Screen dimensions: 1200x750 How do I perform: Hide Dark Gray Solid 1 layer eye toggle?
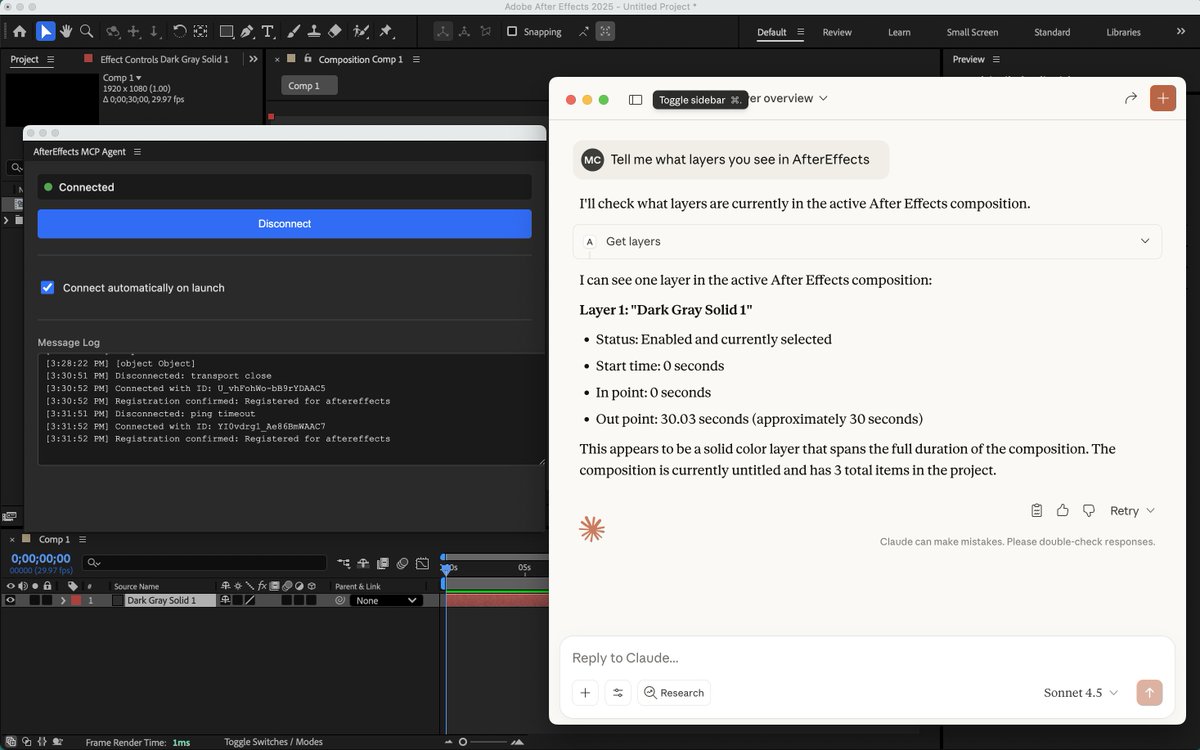pyautogui.click(x=10, y=601)
